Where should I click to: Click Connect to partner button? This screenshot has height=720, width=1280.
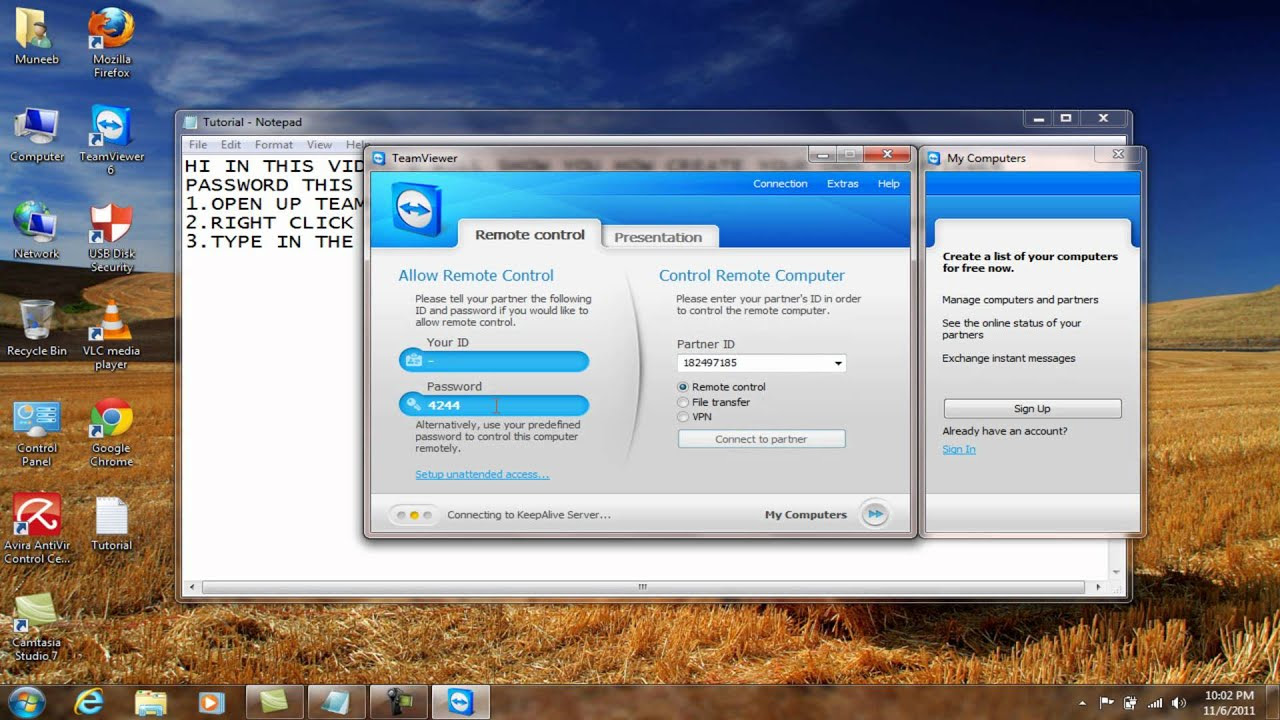click(x=761, y=439)
